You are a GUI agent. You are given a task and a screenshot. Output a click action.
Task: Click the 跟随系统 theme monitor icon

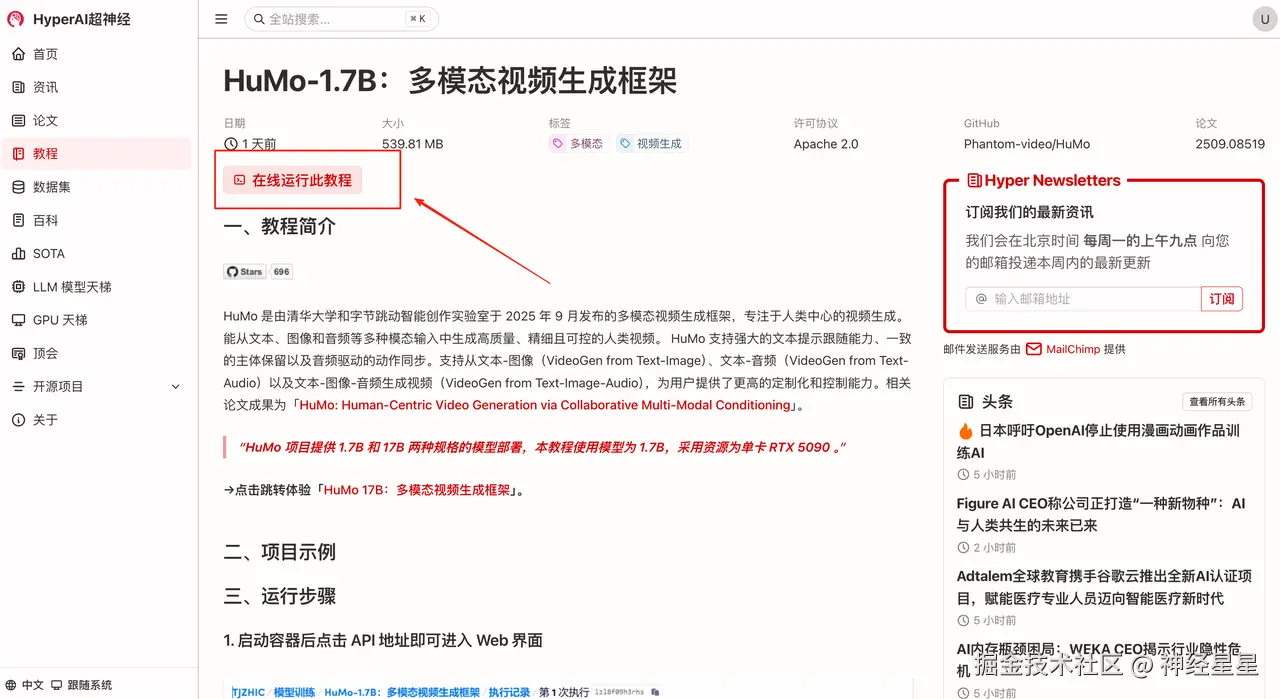coord(57,685)
